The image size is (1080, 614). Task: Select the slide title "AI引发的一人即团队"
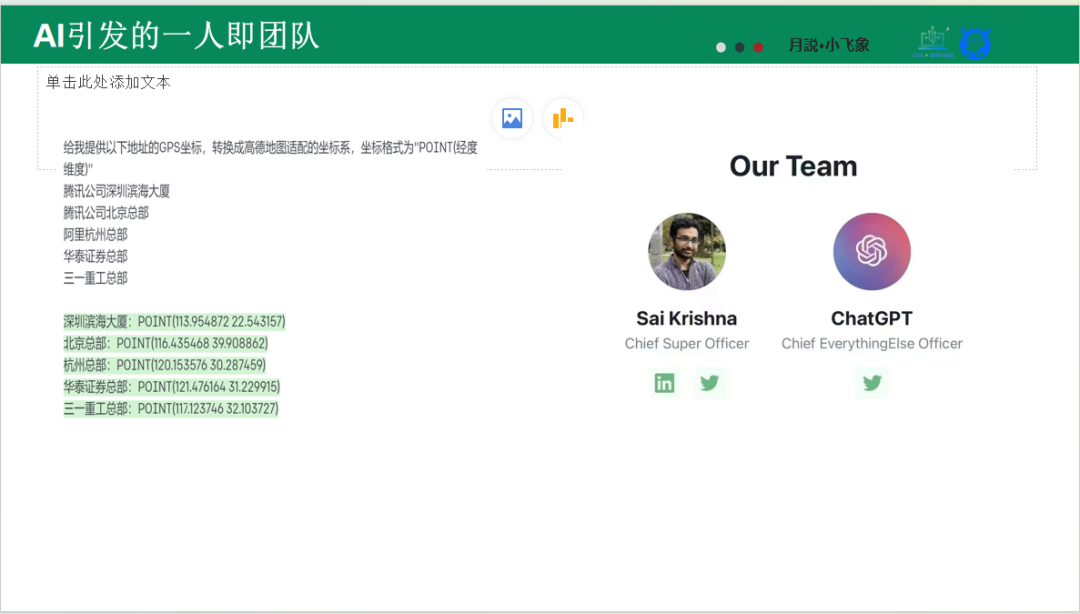click(x=176, y=36)
